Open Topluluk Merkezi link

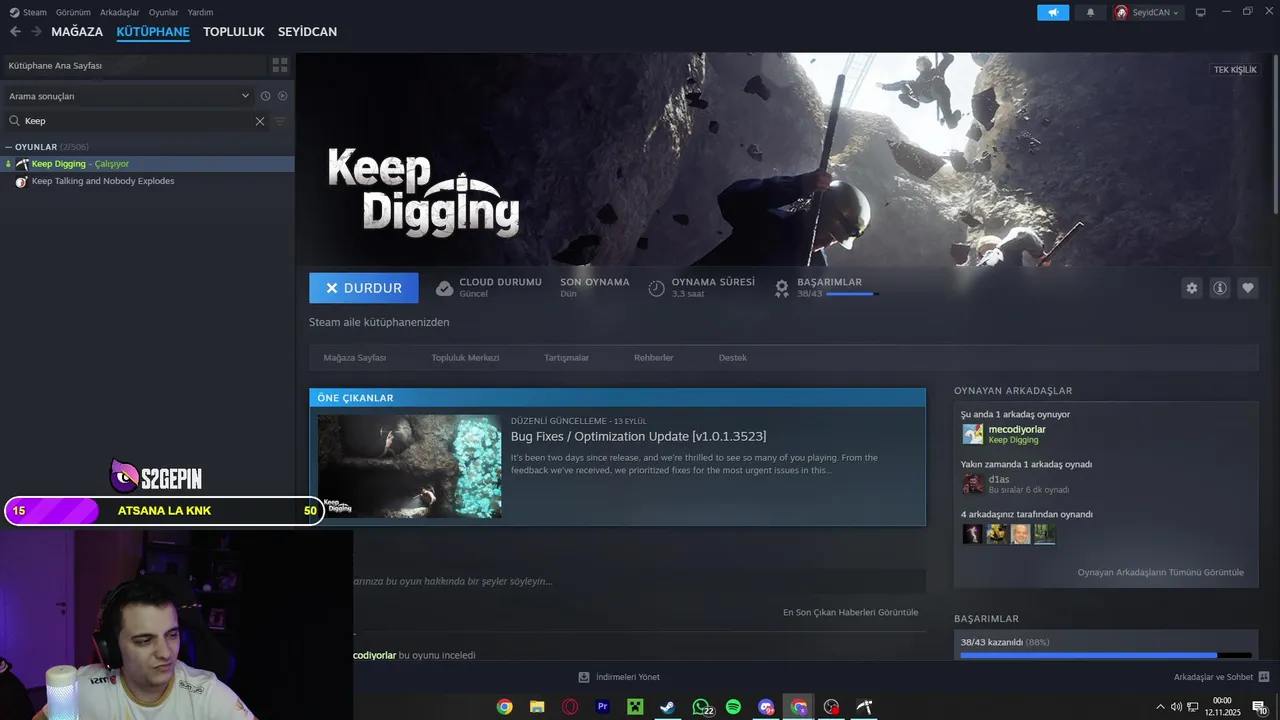coord(465,358)
